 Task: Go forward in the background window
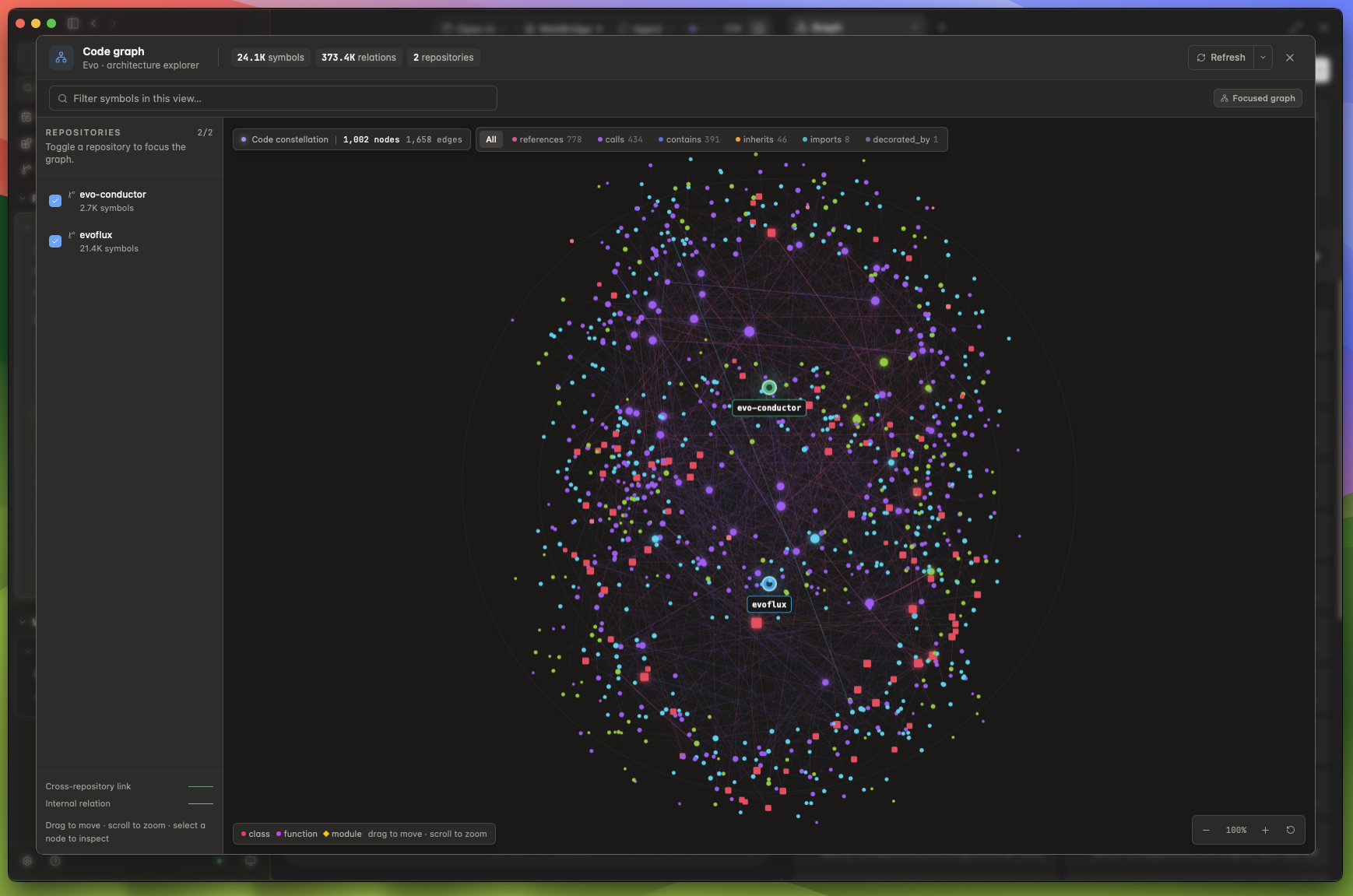(114, 23)
